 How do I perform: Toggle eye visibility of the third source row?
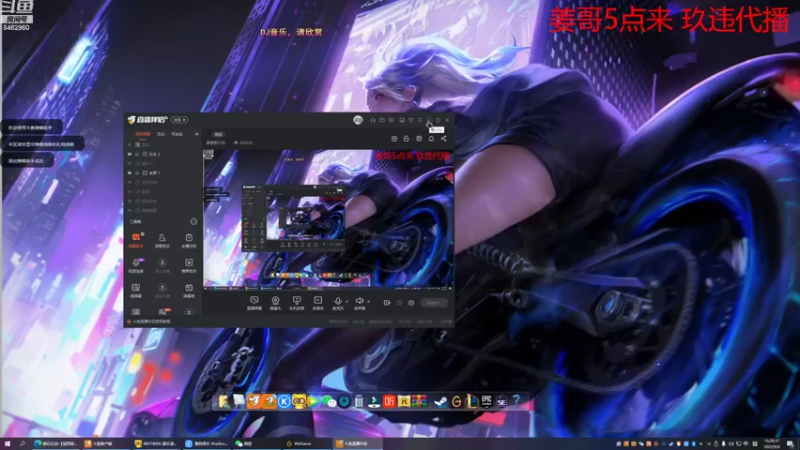tap(130, 163)
